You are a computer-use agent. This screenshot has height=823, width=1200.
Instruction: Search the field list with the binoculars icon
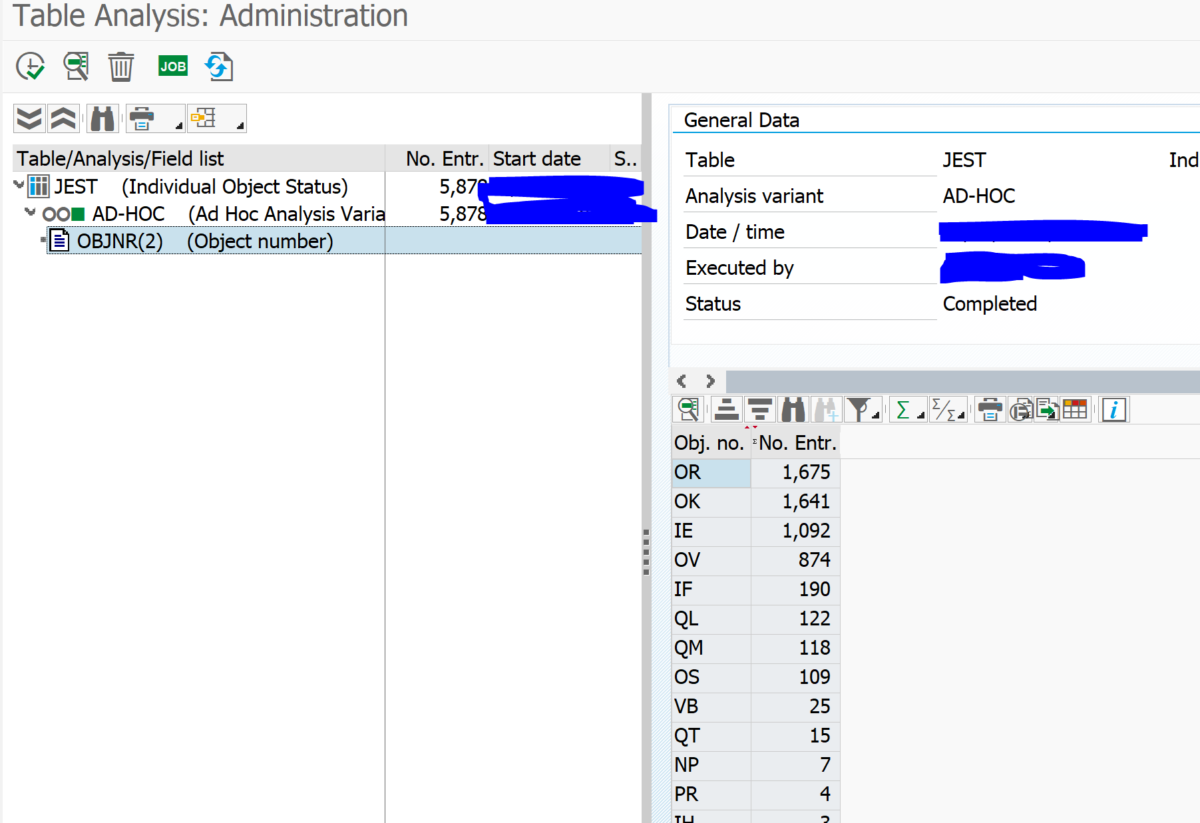pos(101,118)
